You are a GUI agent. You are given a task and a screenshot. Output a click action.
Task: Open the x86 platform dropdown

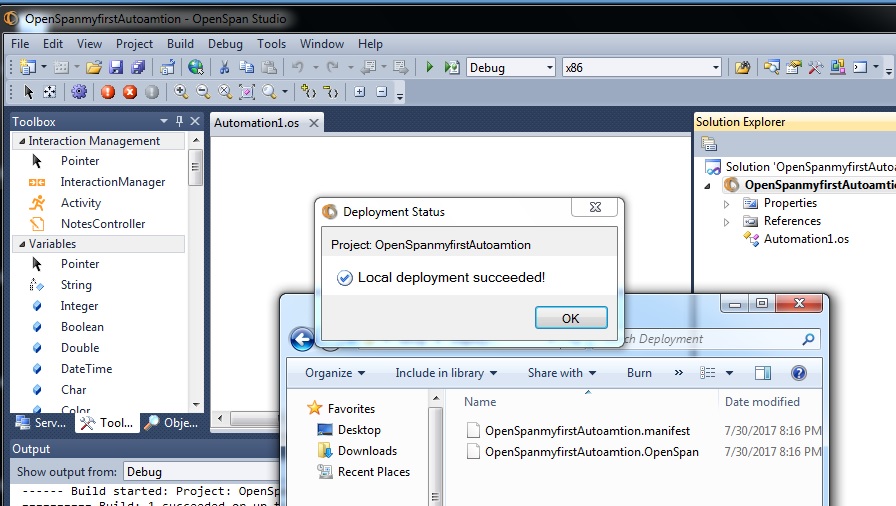[x=715, y=67]
